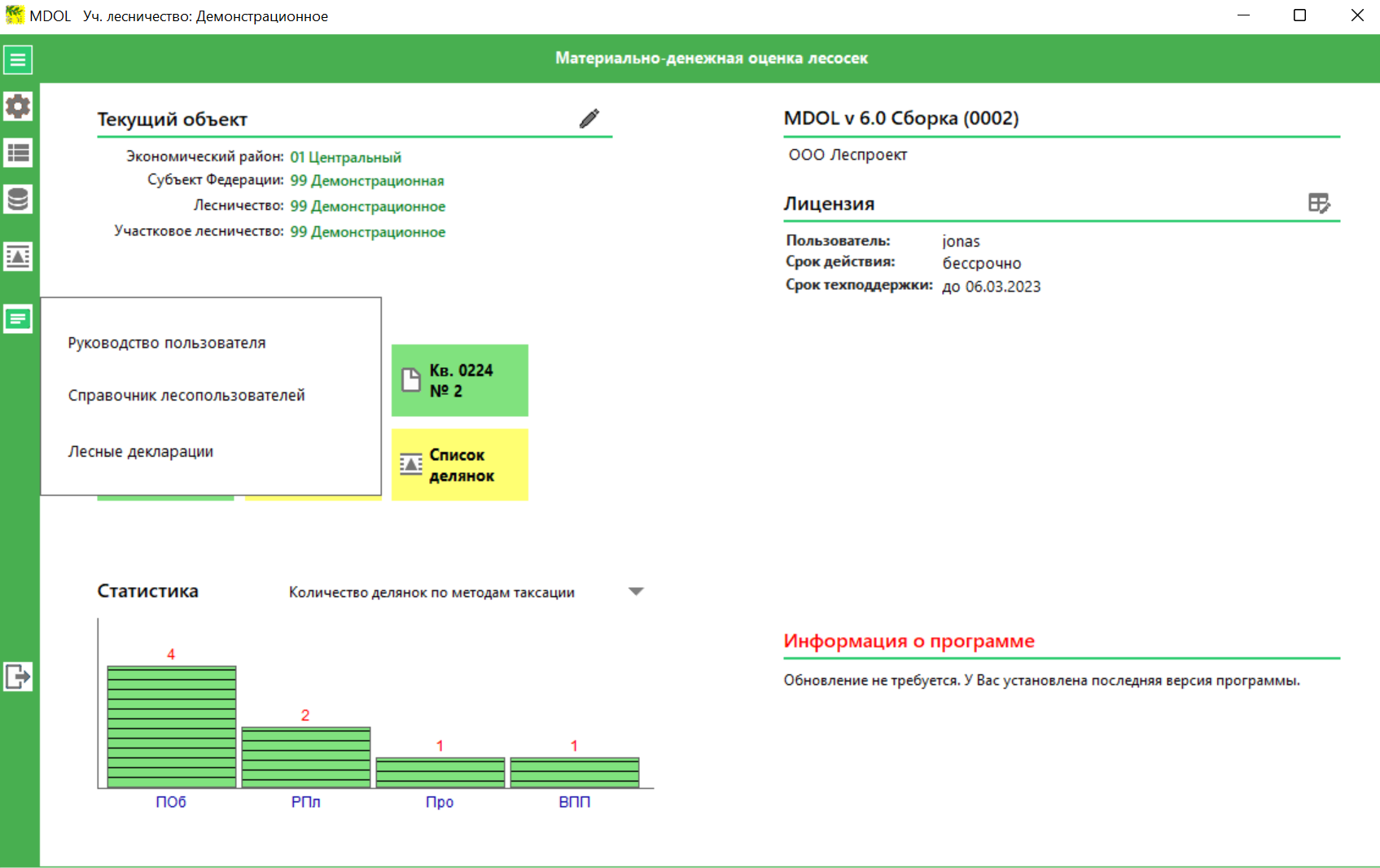Screen dimensions: 1380x868
Task: Click РПл axis label
Action: [306, 802]
